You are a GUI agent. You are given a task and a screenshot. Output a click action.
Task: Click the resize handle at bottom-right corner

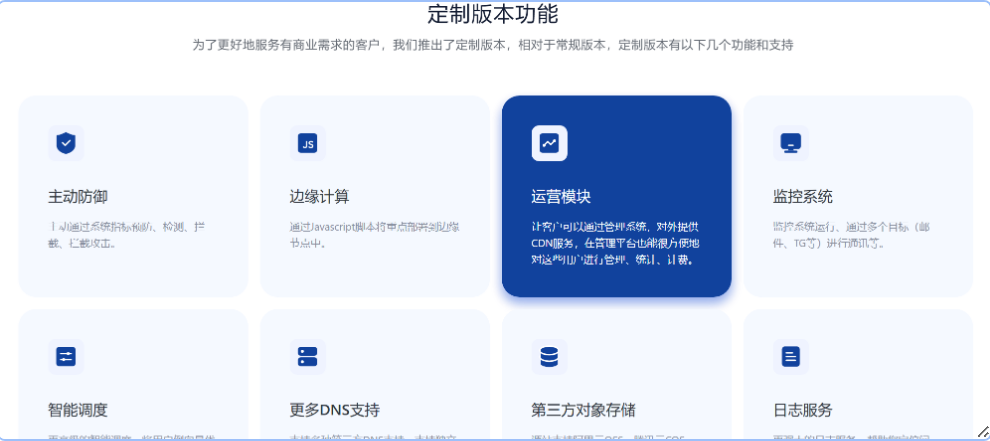pos(982,432)
